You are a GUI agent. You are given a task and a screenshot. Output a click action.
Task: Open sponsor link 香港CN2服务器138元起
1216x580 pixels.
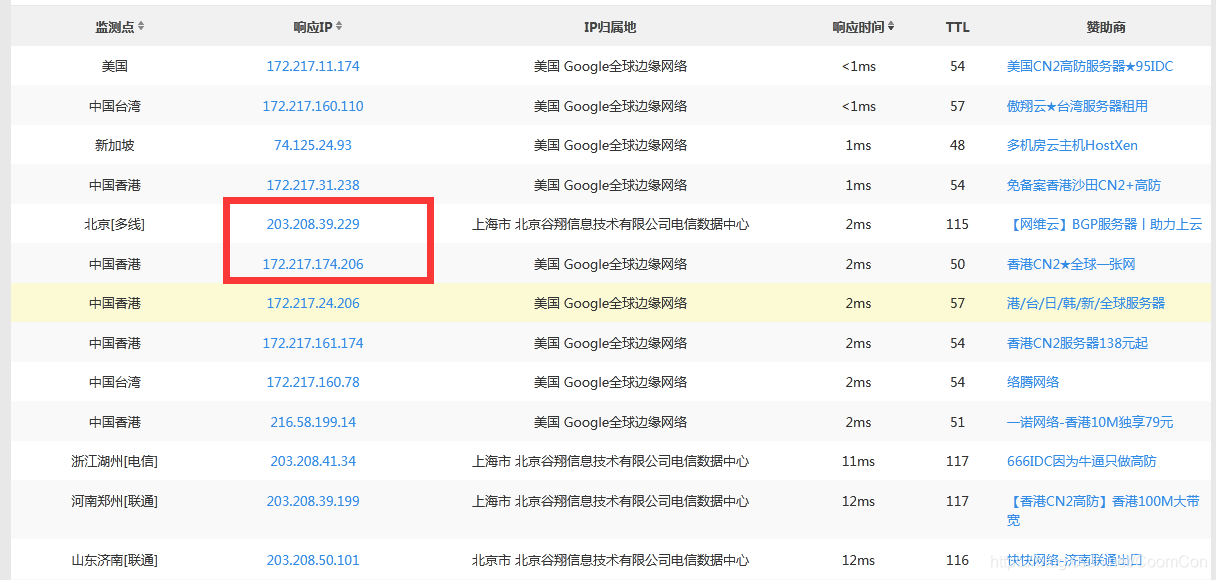tap(1077, 343)
